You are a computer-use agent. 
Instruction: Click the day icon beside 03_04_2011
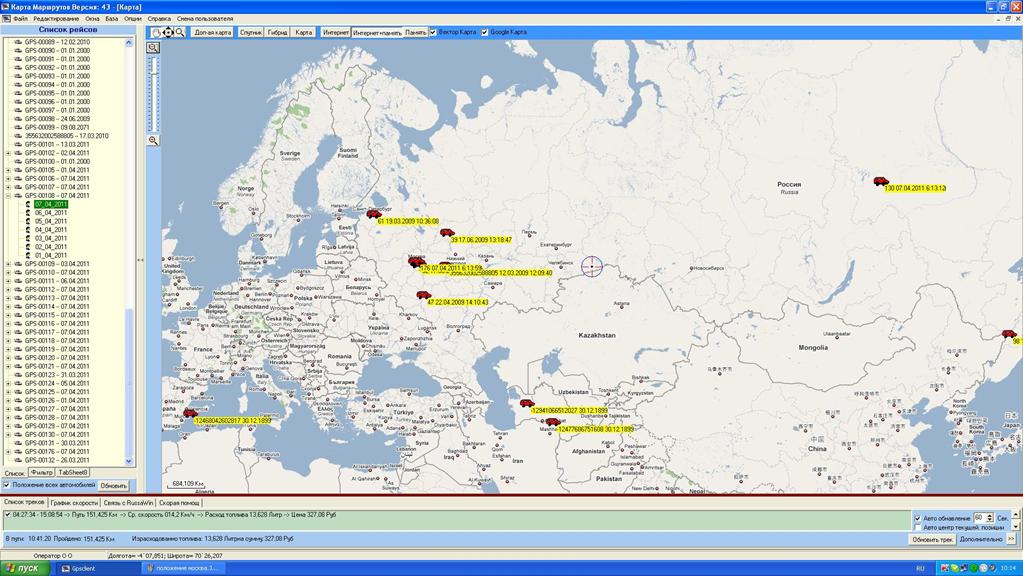coord(28,238)
